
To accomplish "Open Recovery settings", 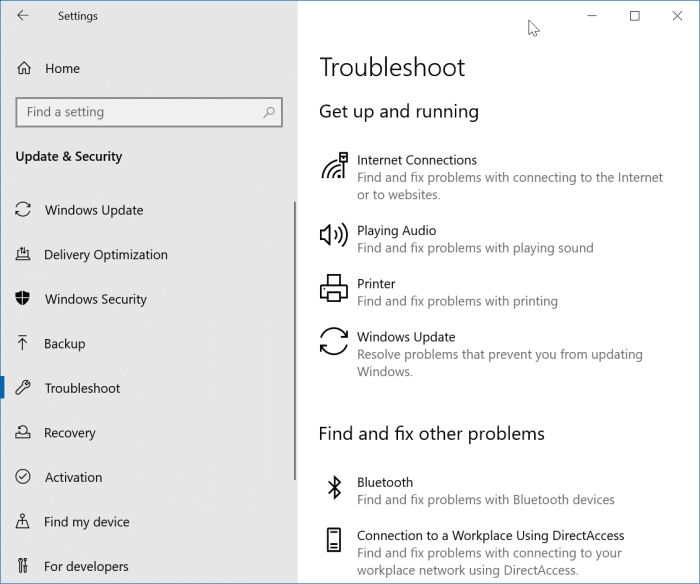I will 70,433.
